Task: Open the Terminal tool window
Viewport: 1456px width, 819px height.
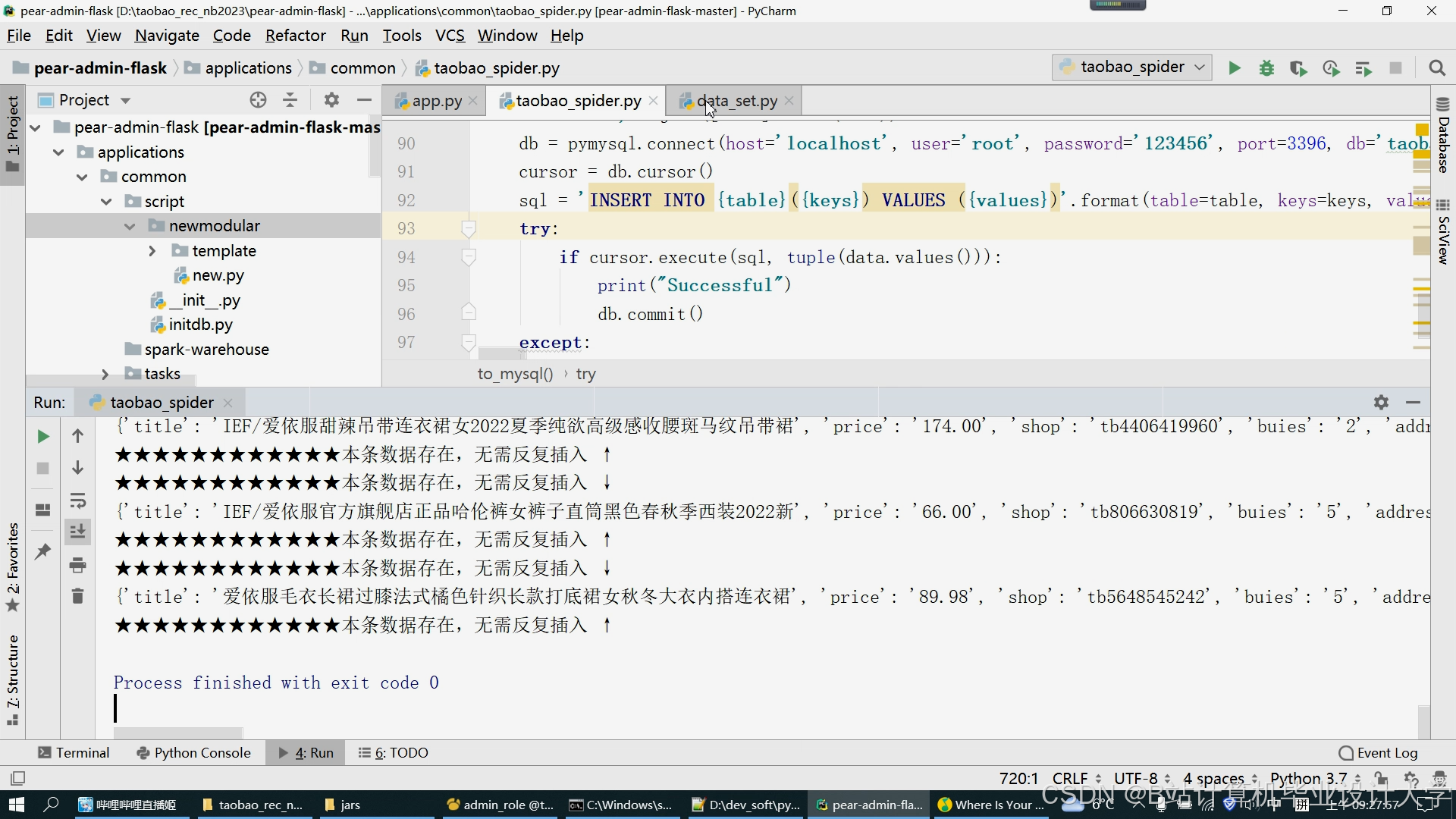Action: pos(74,752)
